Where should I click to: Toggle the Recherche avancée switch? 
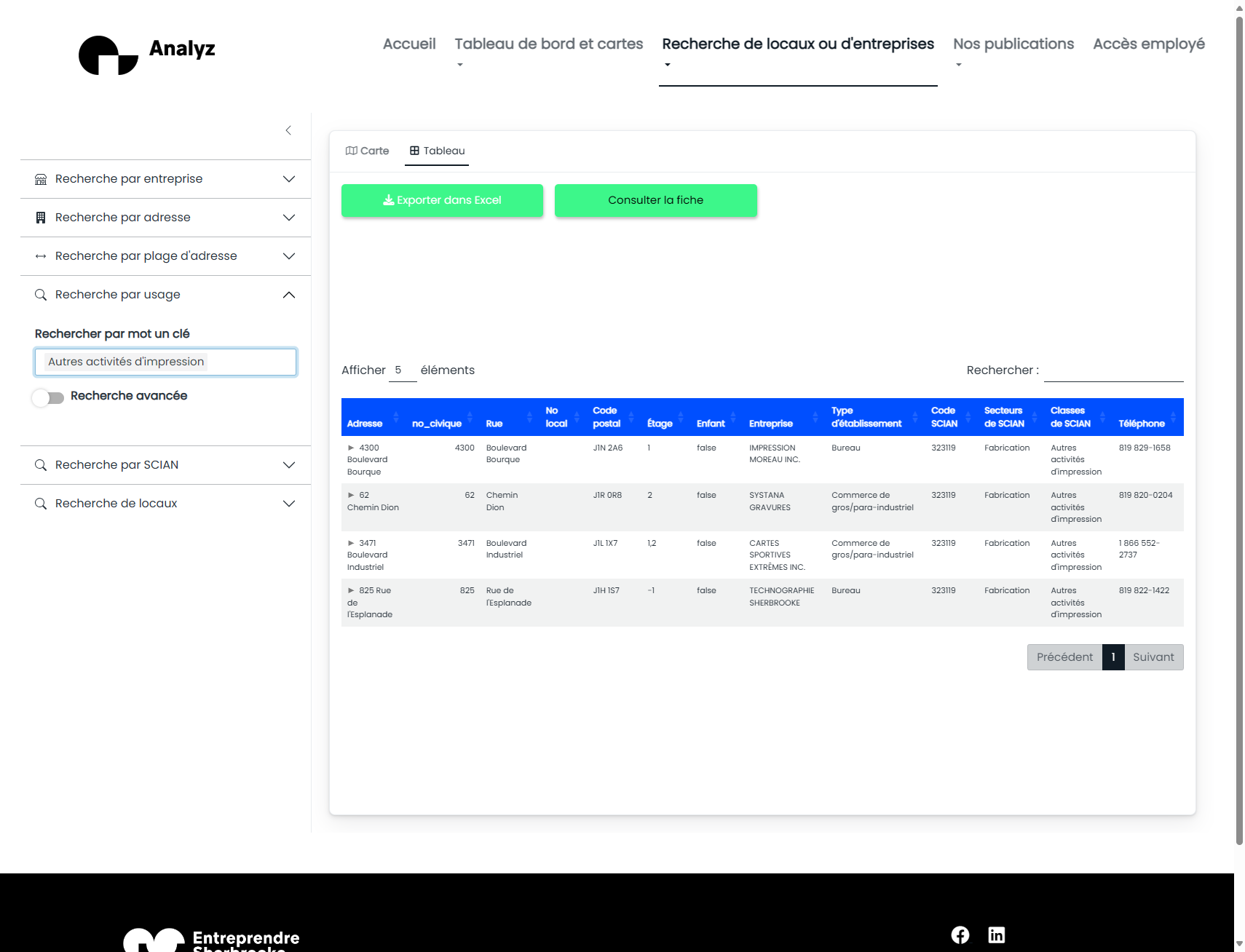pos(49,397)
